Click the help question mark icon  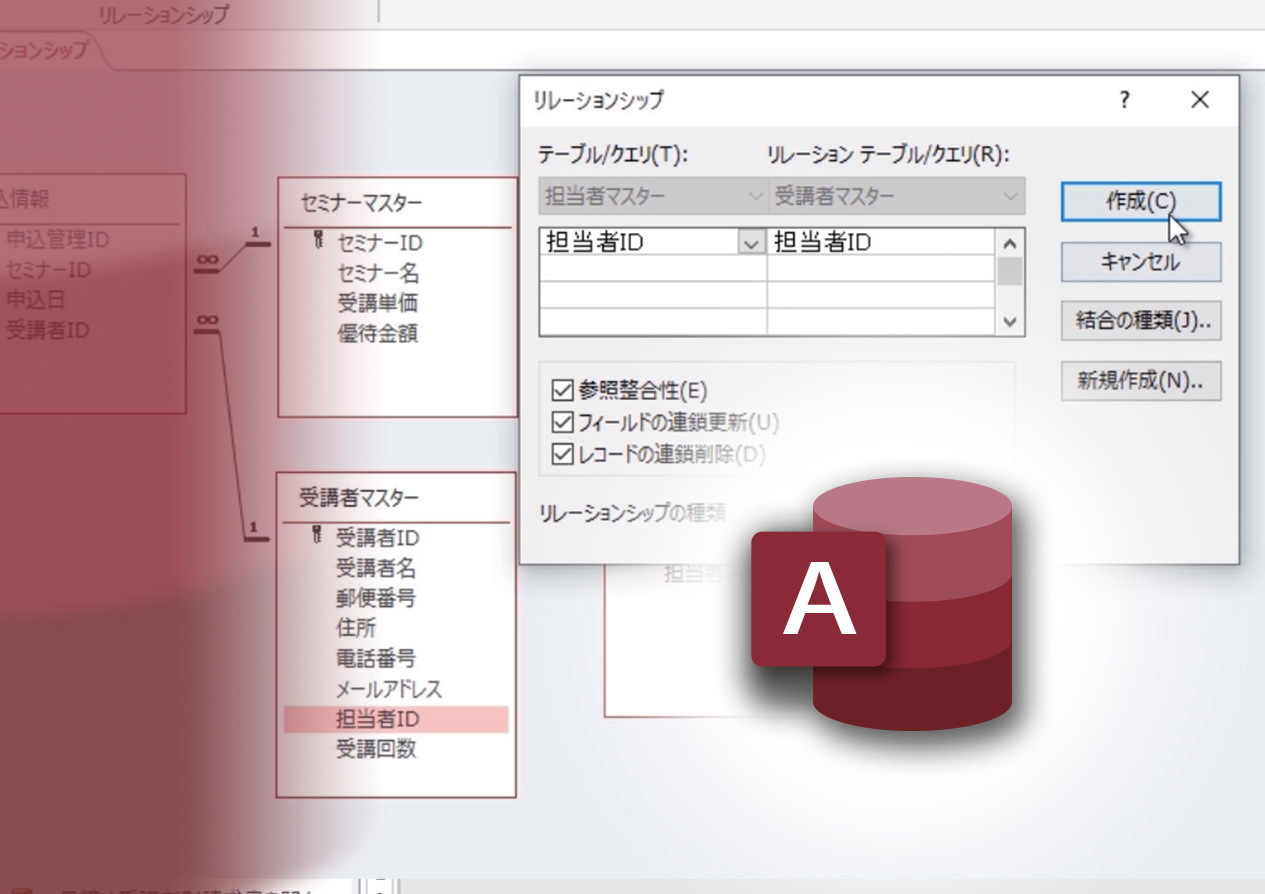pyautogui.click(x=1125, y=100)
